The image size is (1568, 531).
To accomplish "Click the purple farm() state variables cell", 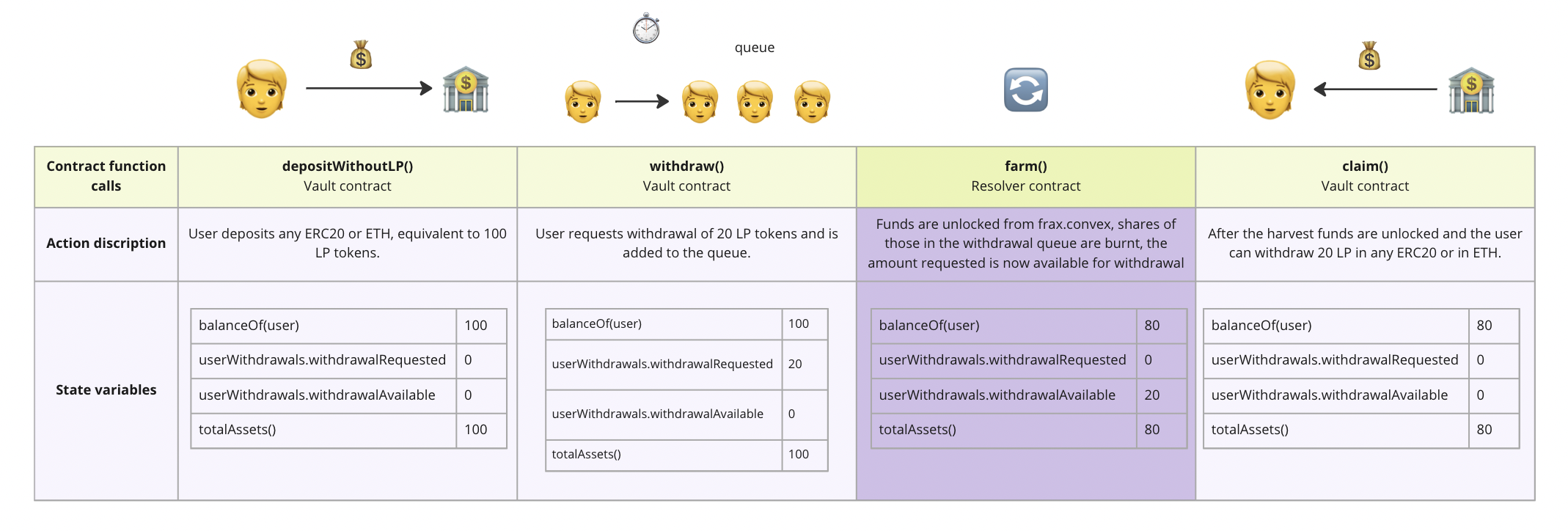I will click(1026, 391).
